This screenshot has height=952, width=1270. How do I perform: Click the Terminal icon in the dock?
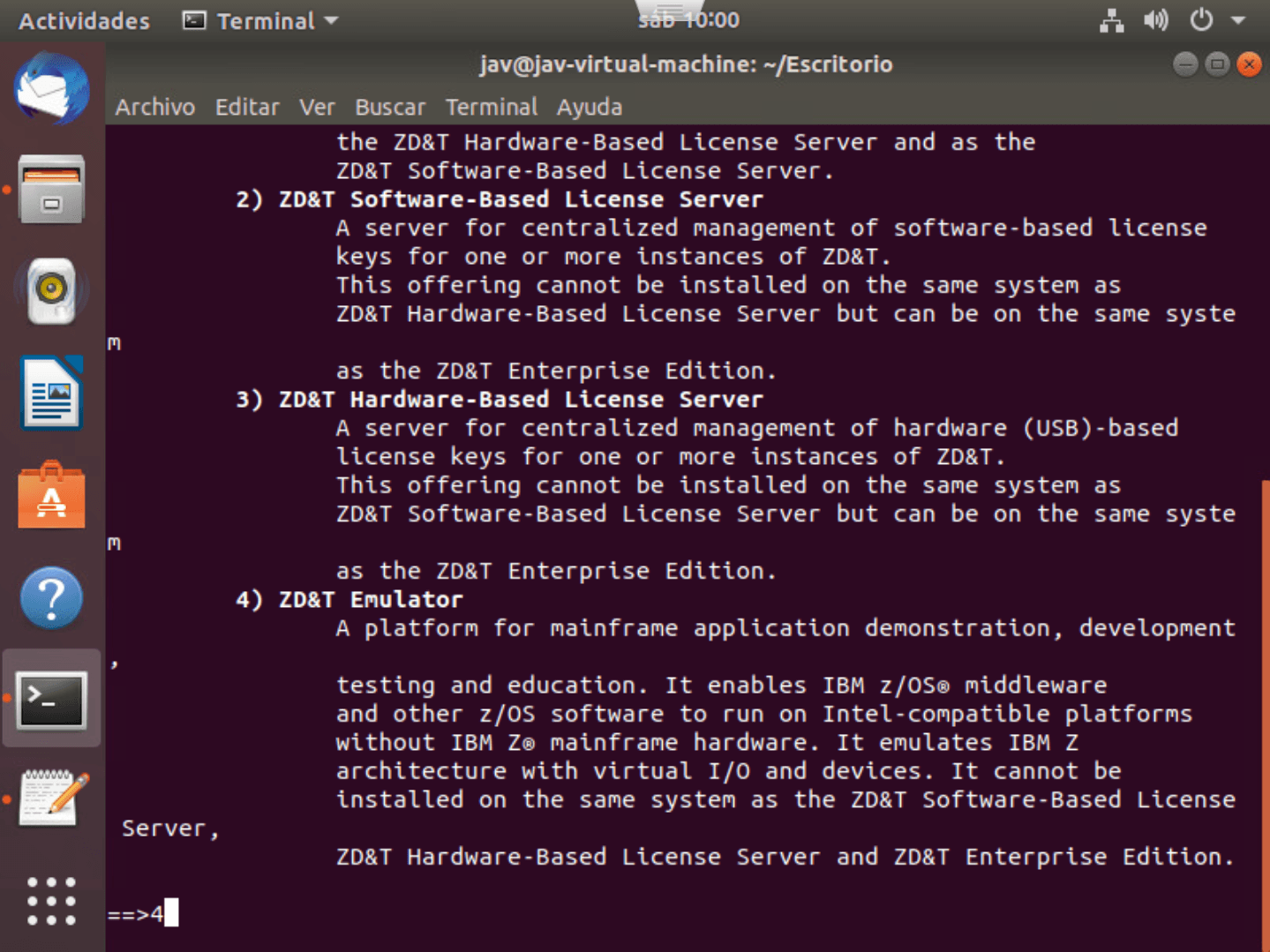click(51, 701)
